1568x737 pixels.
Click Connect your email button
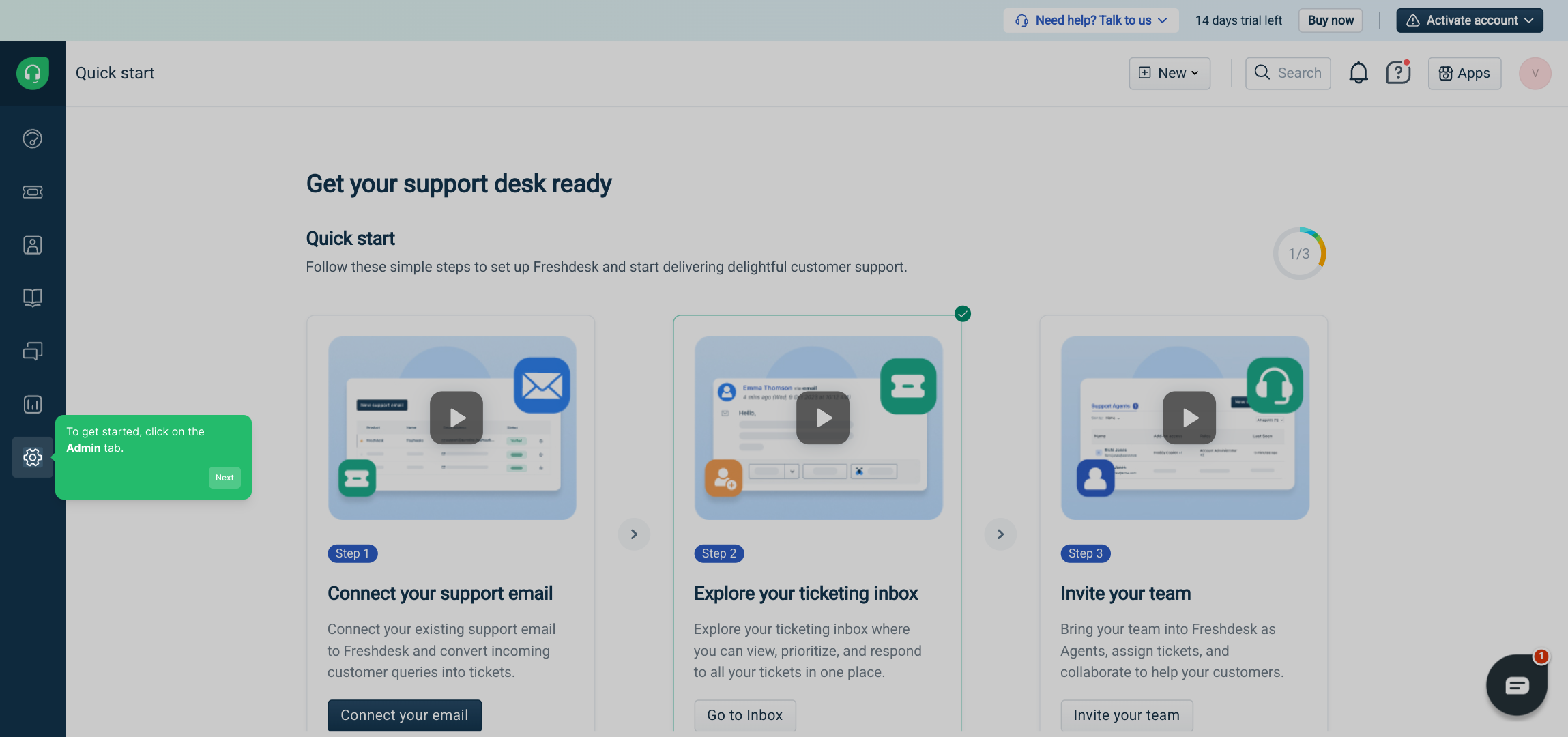tap(405, 715)
